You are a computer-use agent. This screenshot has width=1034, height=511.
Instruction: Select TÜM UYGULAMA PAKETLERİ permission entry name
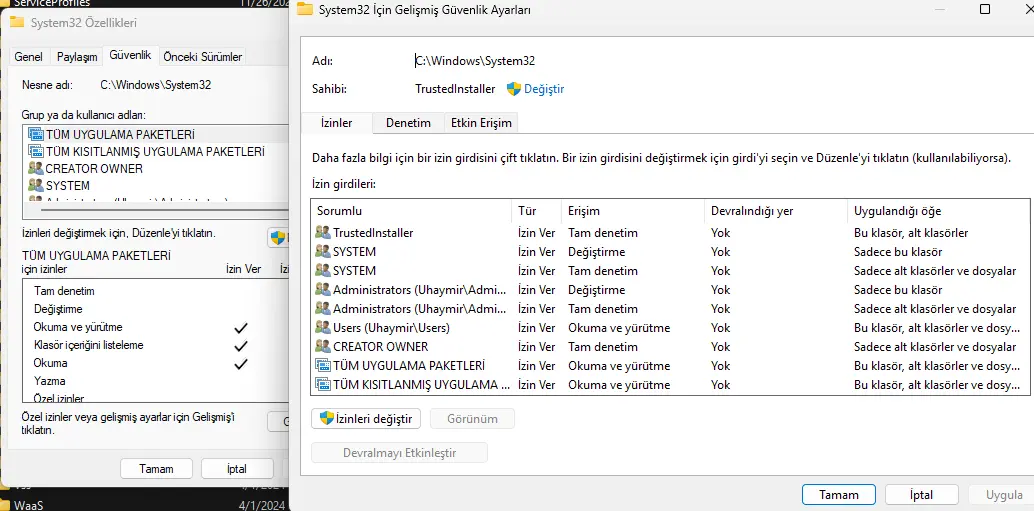pyautogui.click(x=409, y=366)
